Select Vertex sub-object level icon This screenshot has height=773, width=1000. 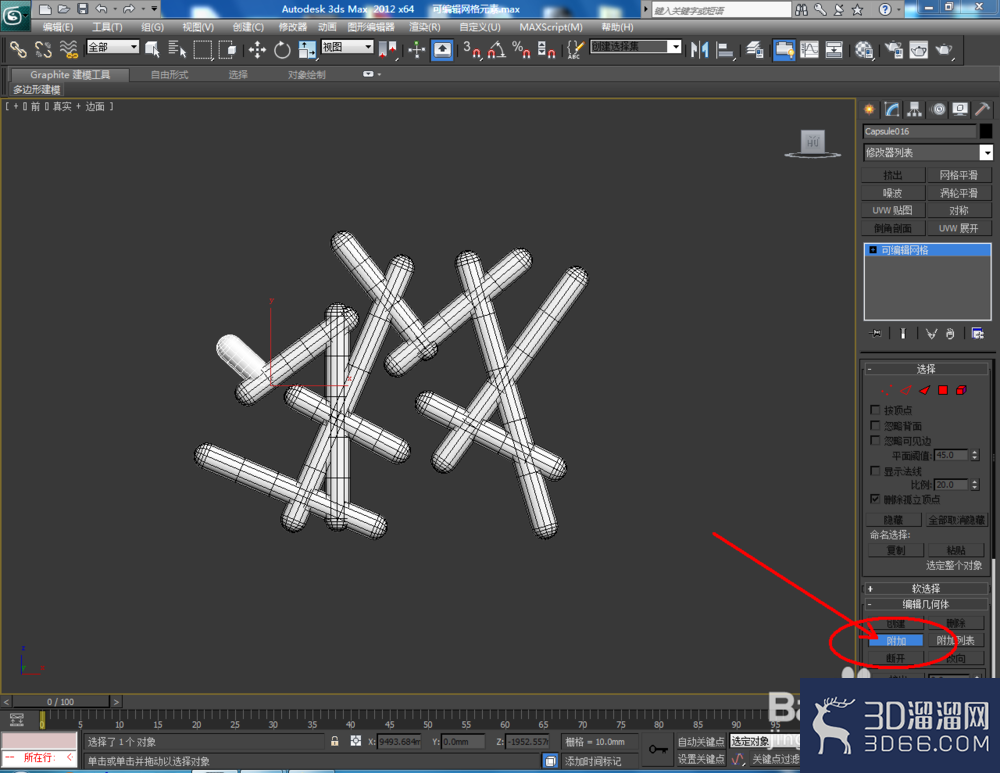(886, 390)
